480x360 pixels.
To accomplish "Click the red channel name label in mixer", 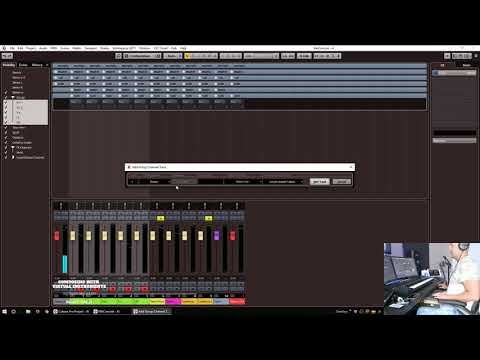I will [237, 301].
